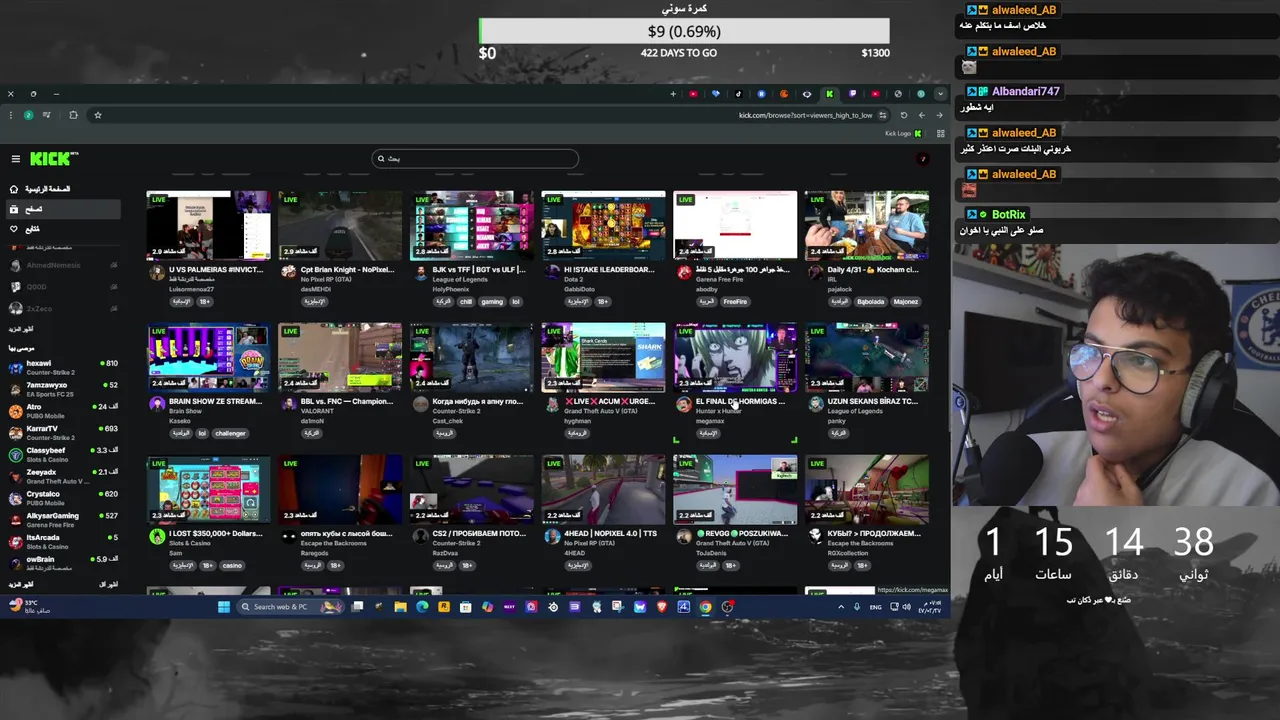Open 7amzawyxo recommended channel in sidebar
Image resolution: width=1280 pixels, height=720 pixels.
click(x=62, y=389)
